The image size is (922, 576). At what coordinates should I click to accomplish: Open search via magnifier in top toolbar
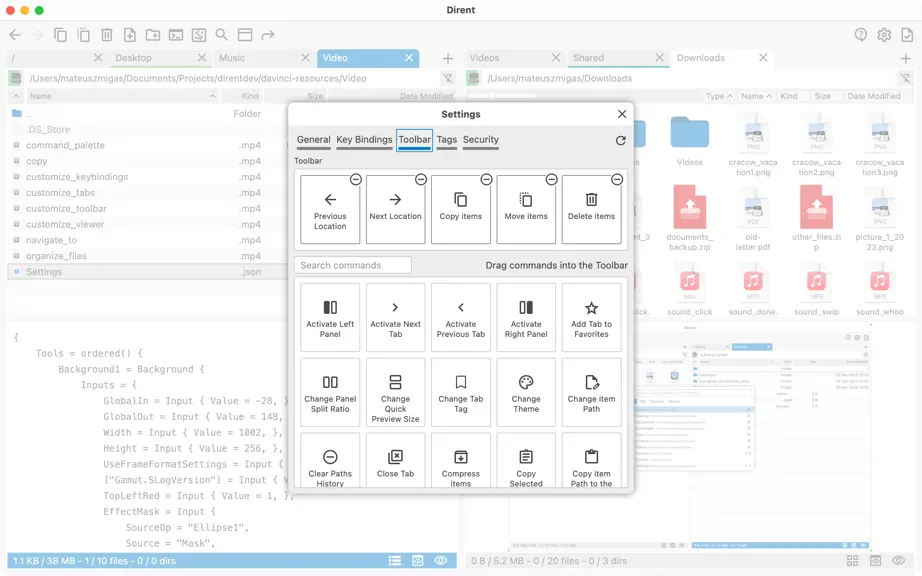[222, 35]
